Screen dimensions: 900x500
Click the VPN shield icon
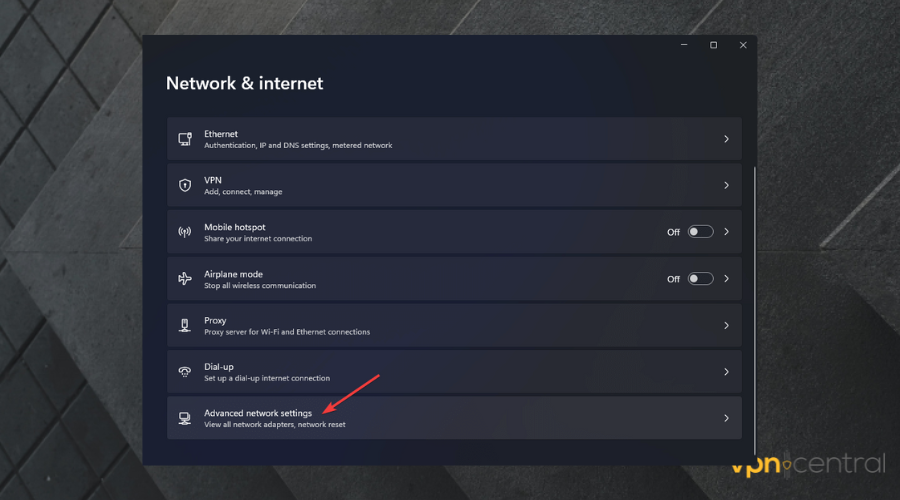point(184,185)
